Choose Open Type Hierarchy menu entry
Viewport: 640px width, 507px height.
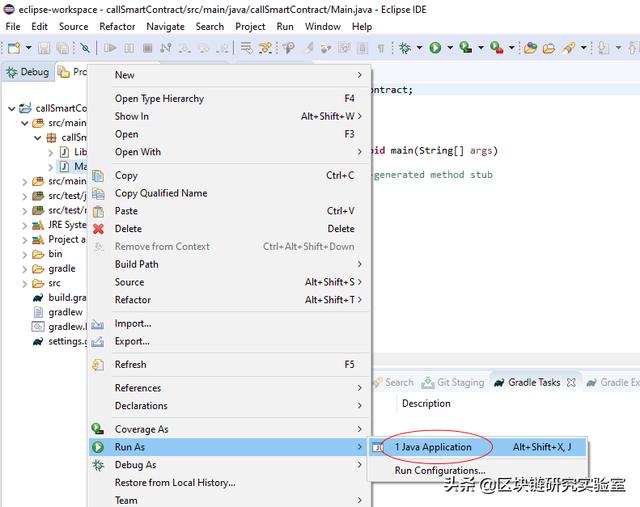[x=228, y=98]
